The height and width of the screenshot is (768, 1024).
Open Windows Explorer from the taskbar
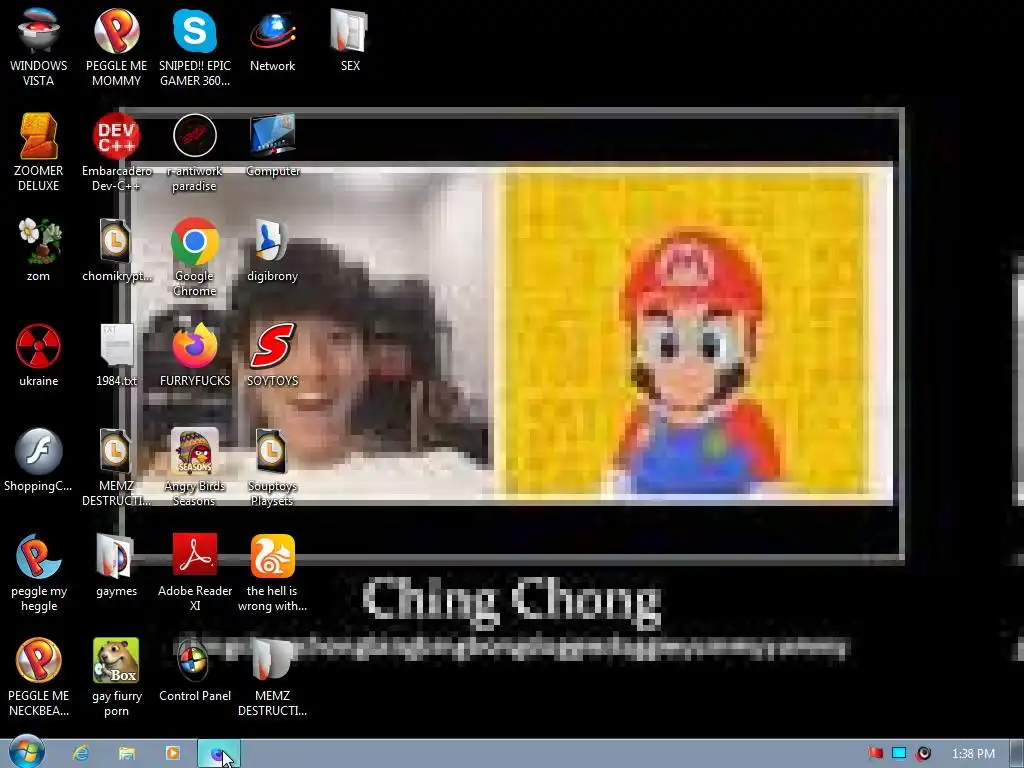[x=127, y=753]
